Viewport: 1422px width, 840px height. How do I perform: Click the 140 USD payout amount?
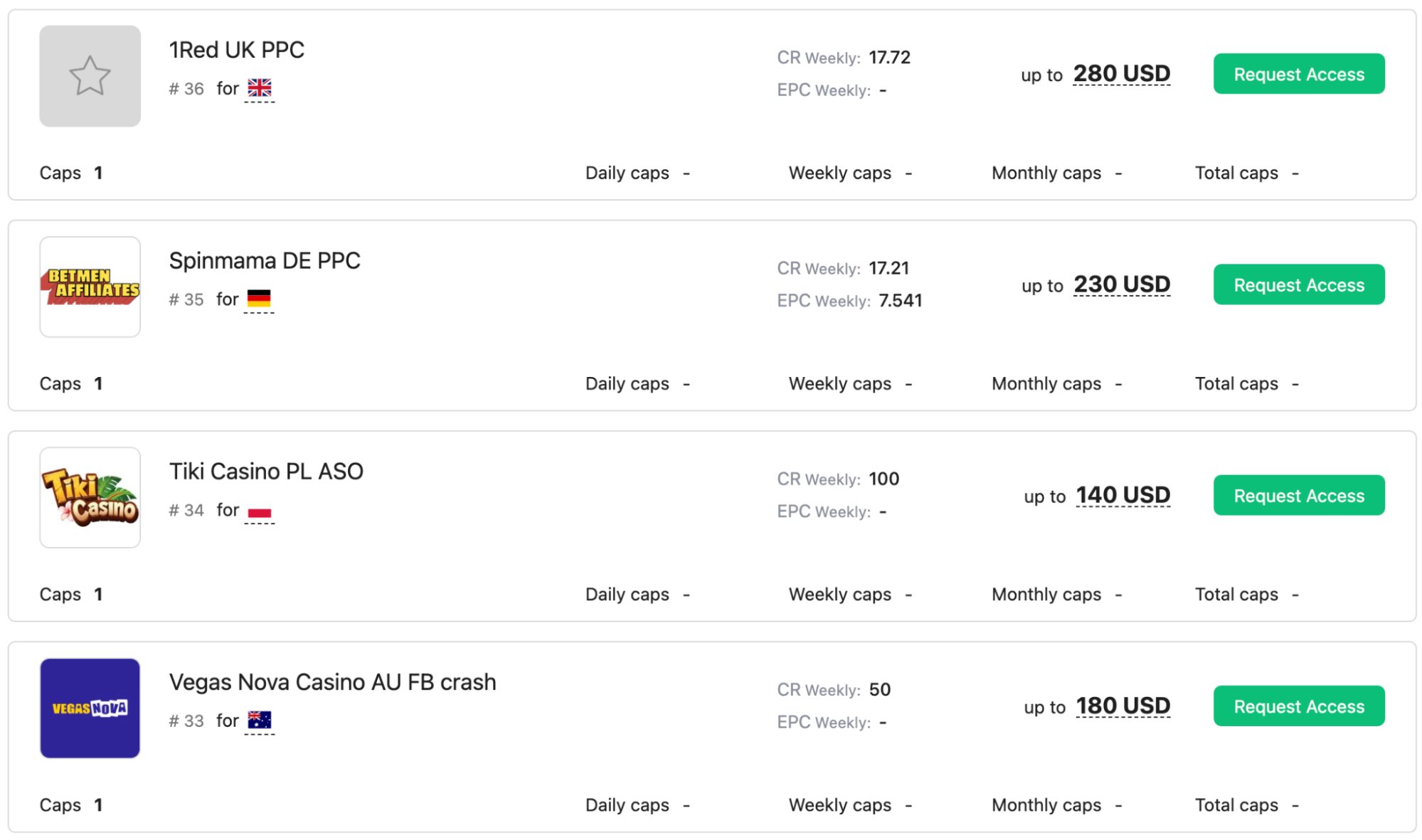(x=1123, y=494)
